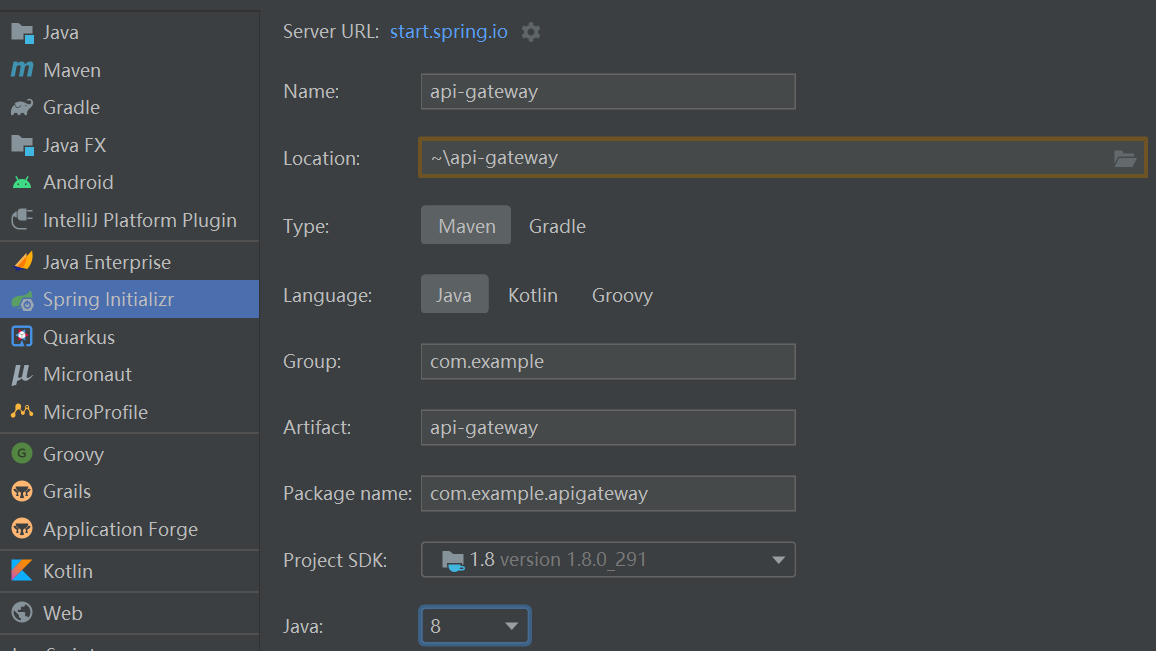Select Gradle as the build type

(557, 226)
